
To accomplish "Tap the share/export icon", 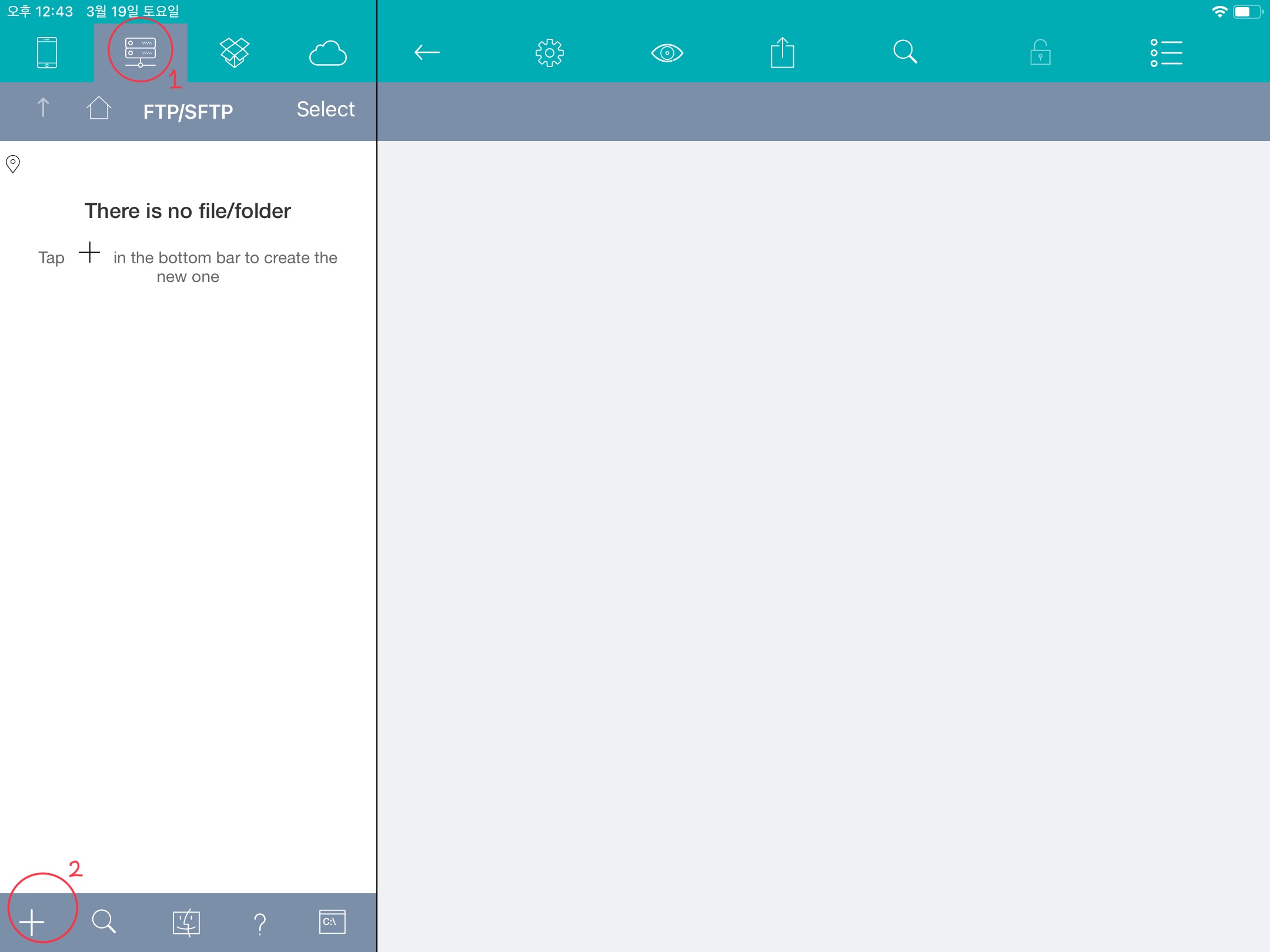I will (x=783, y=53).
